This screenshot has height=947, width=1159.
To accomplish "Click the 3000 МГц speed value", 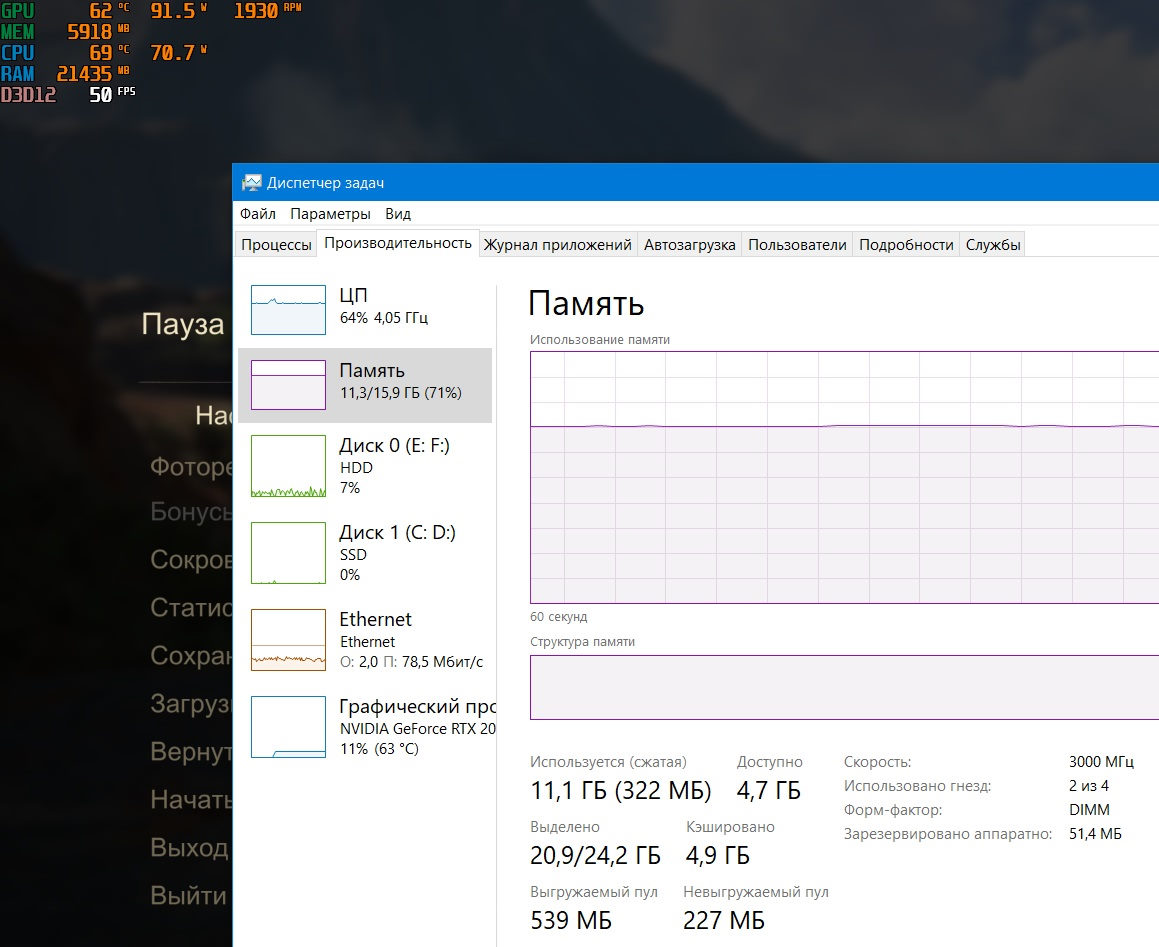I will (1101, 761).
